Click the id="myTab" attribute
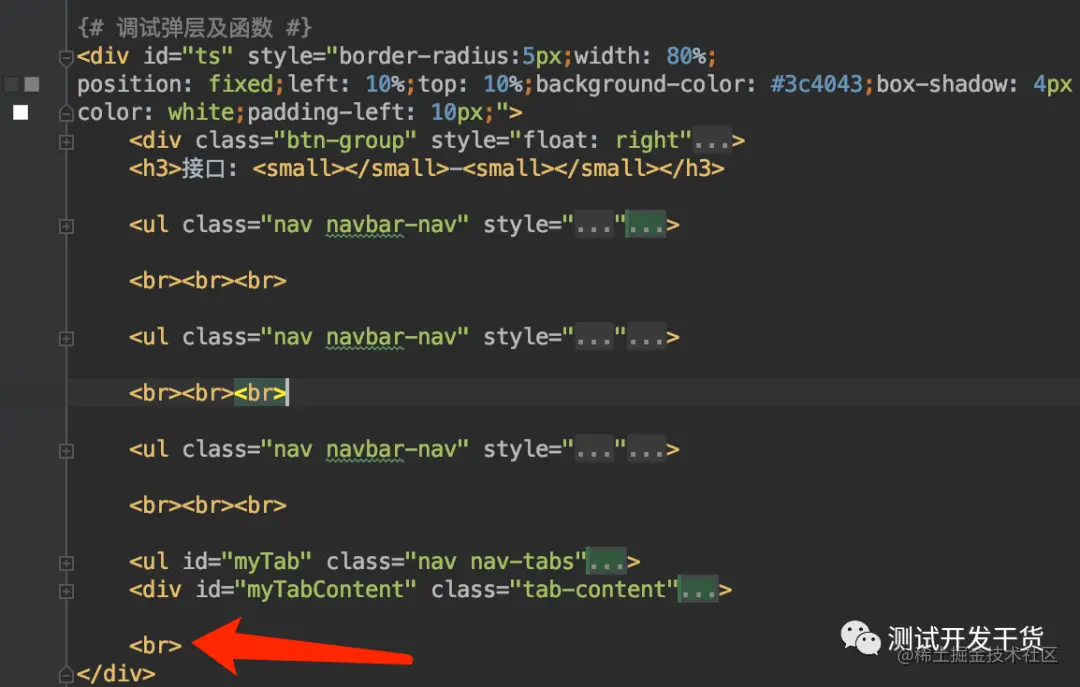 247,562
